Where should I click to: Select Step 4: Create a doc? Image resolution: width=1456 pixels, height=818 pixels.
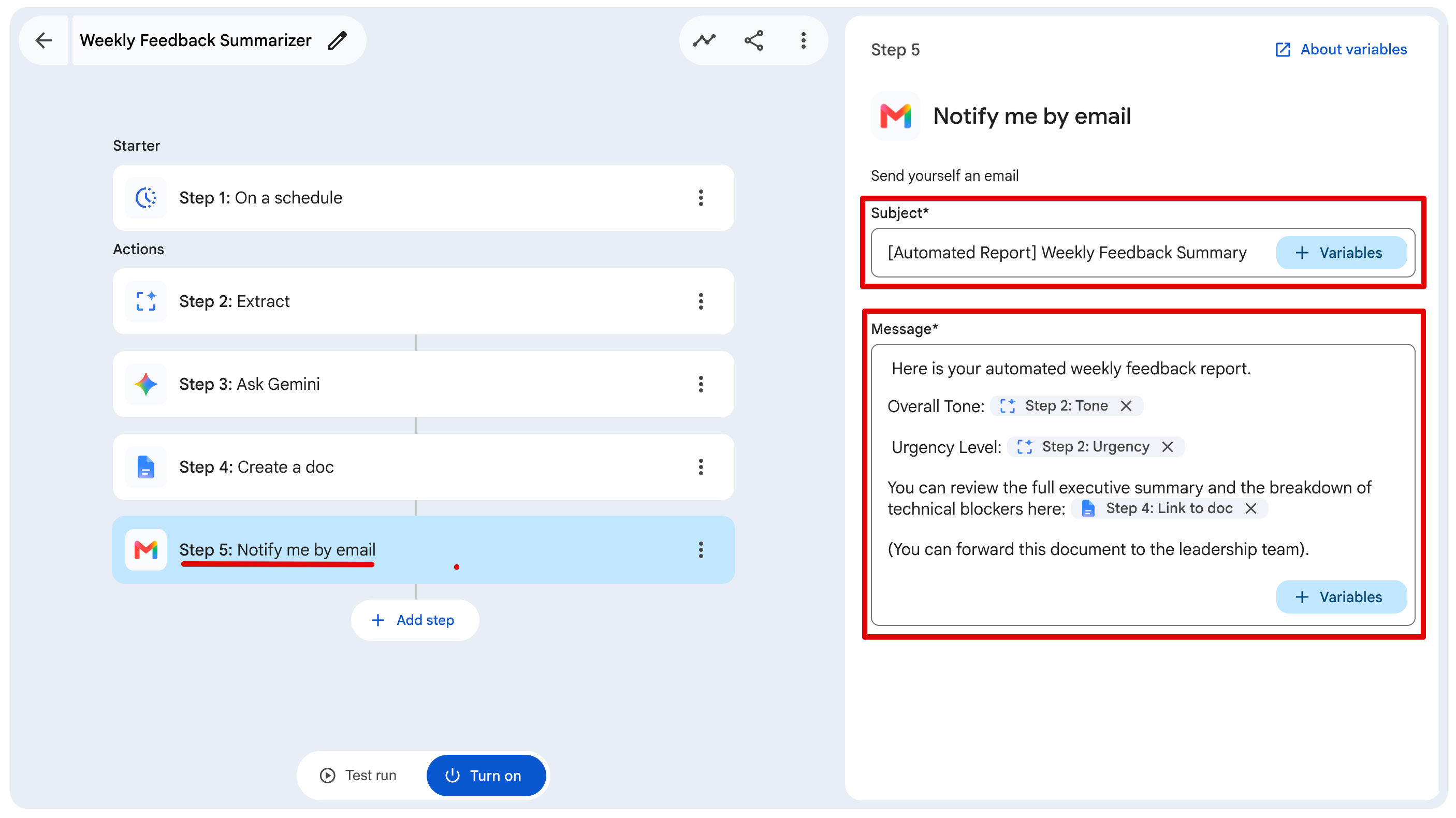coord(424,467)
